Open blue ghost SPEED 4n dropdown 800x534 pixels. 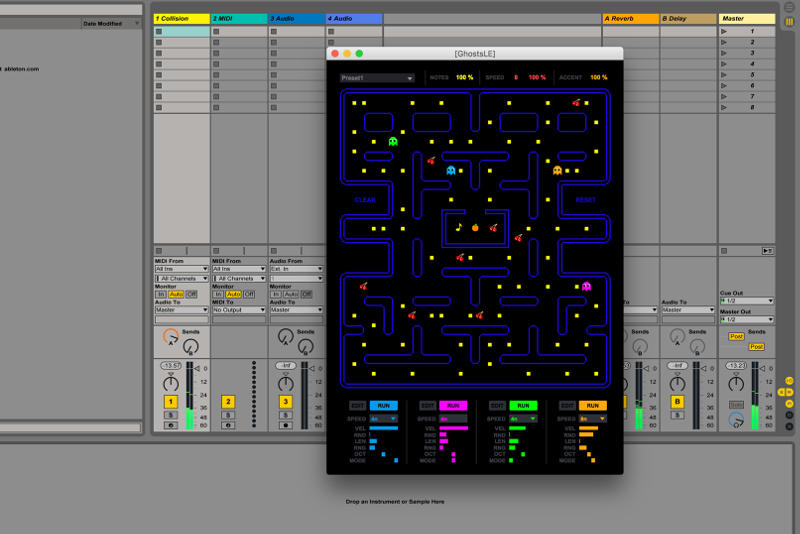[383, 419]
